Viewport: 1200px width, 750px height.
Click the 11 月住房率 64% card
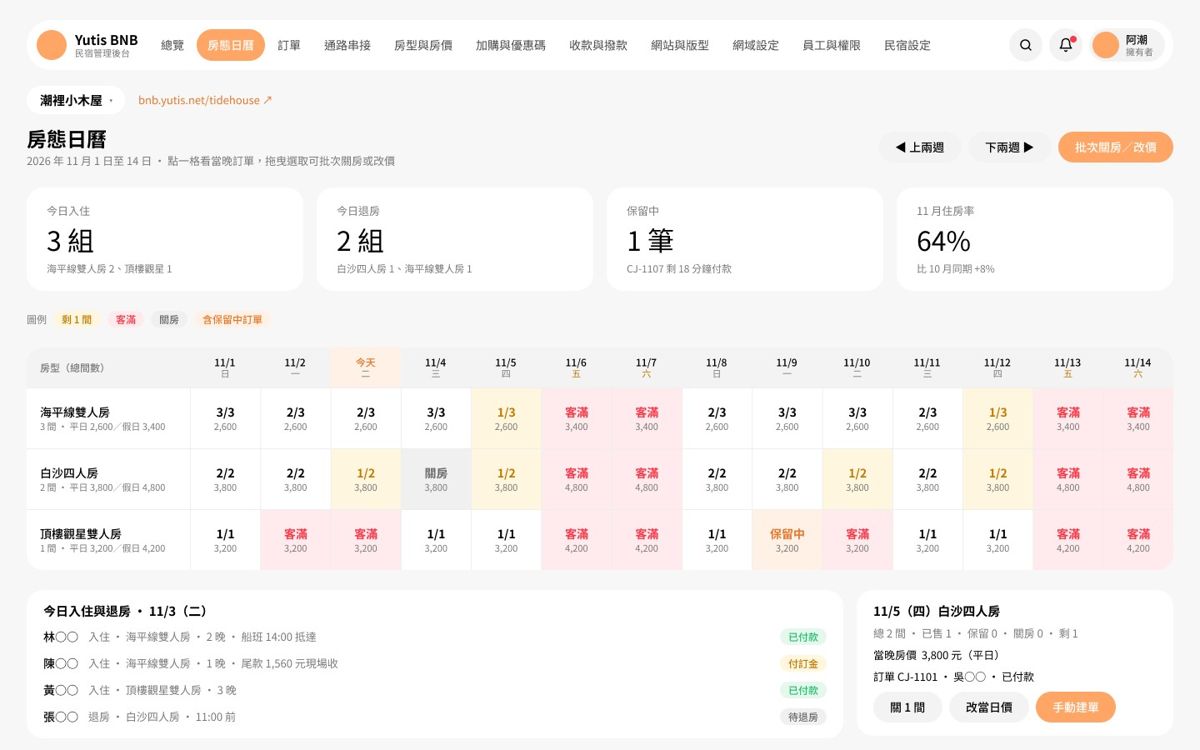[1035, 239]
